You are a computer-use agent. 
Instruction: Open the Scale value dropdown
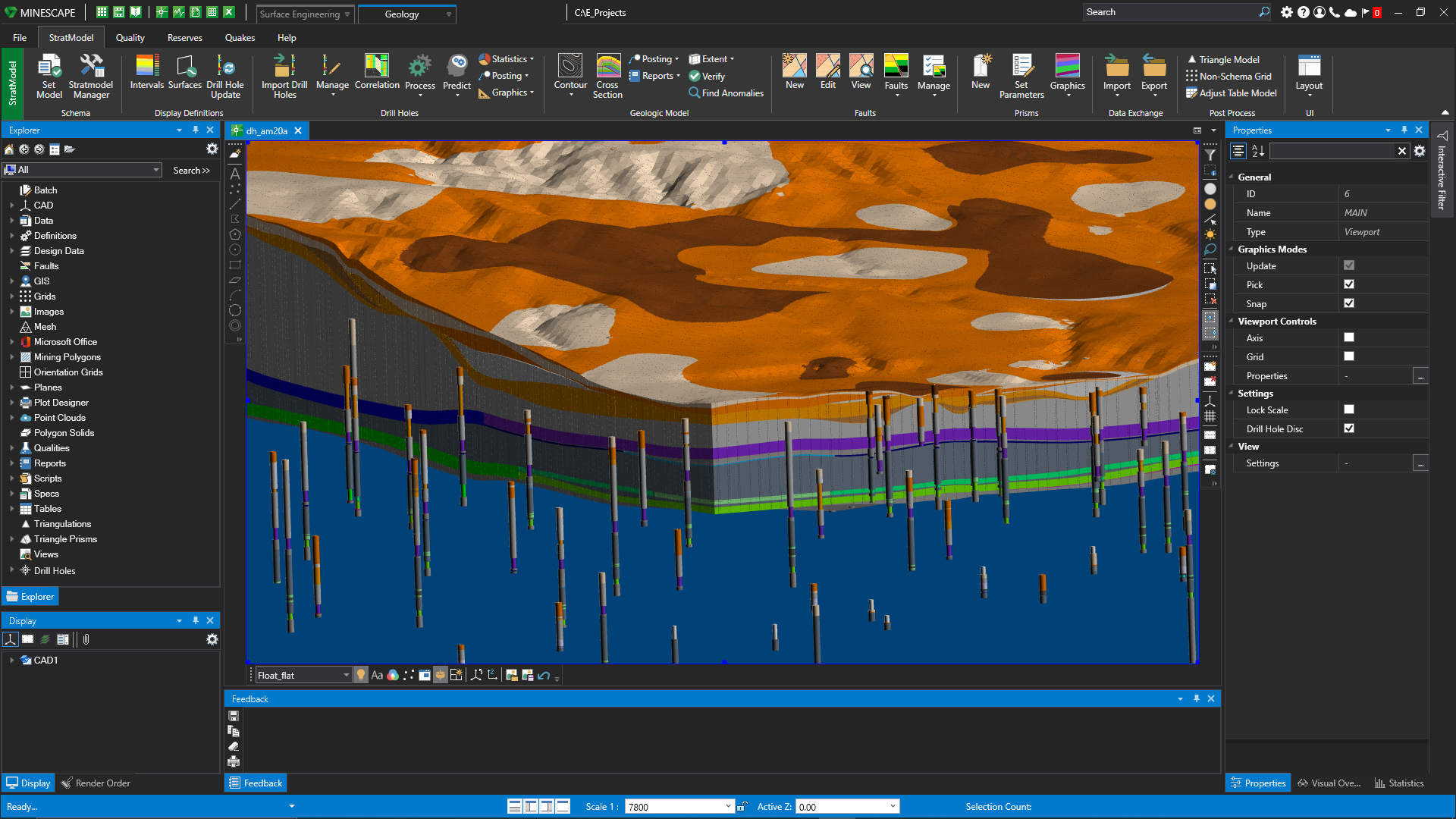(x=728, y=807)
